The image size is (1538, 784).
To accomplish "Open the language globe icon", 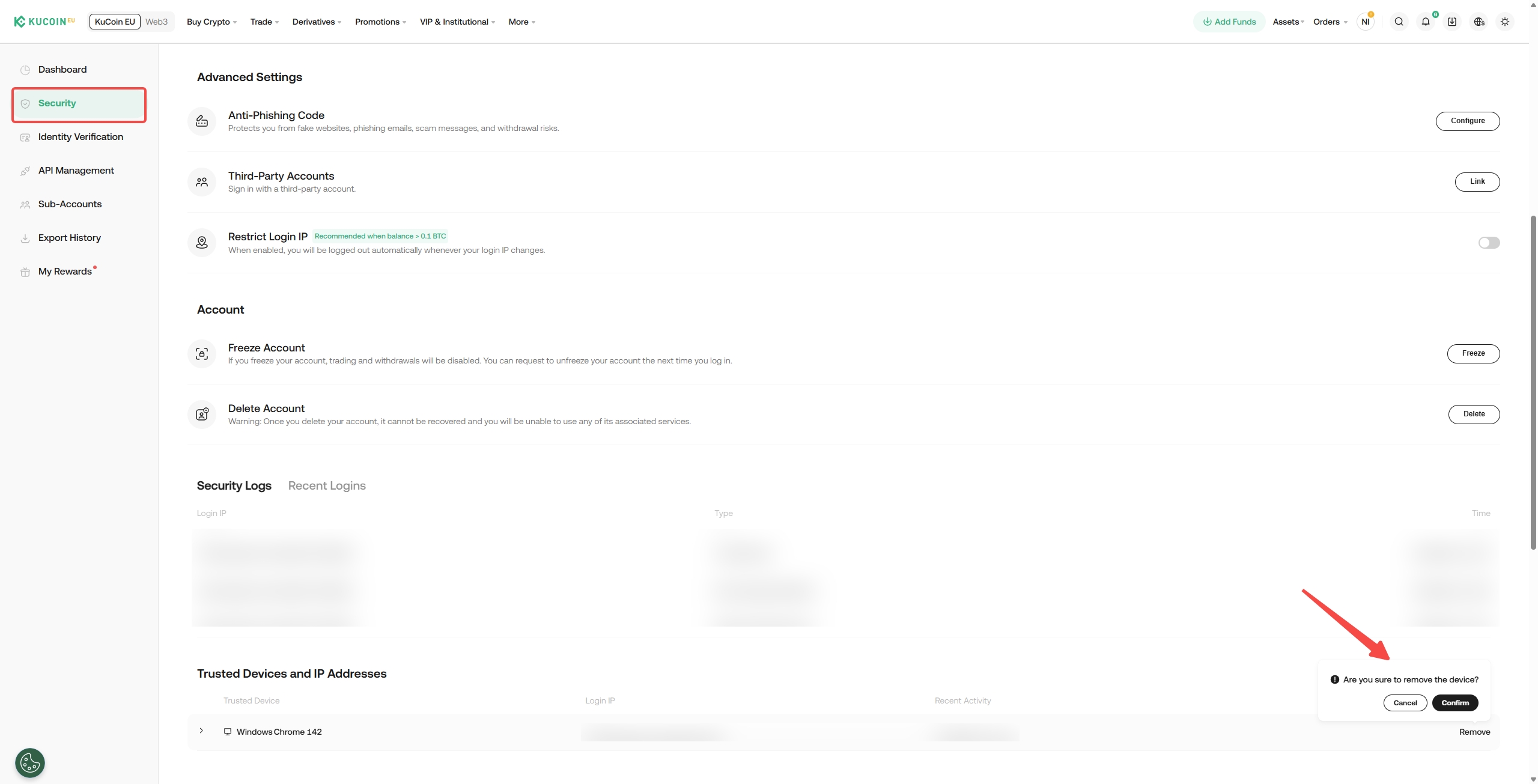I will click(x=1479, y=22).
